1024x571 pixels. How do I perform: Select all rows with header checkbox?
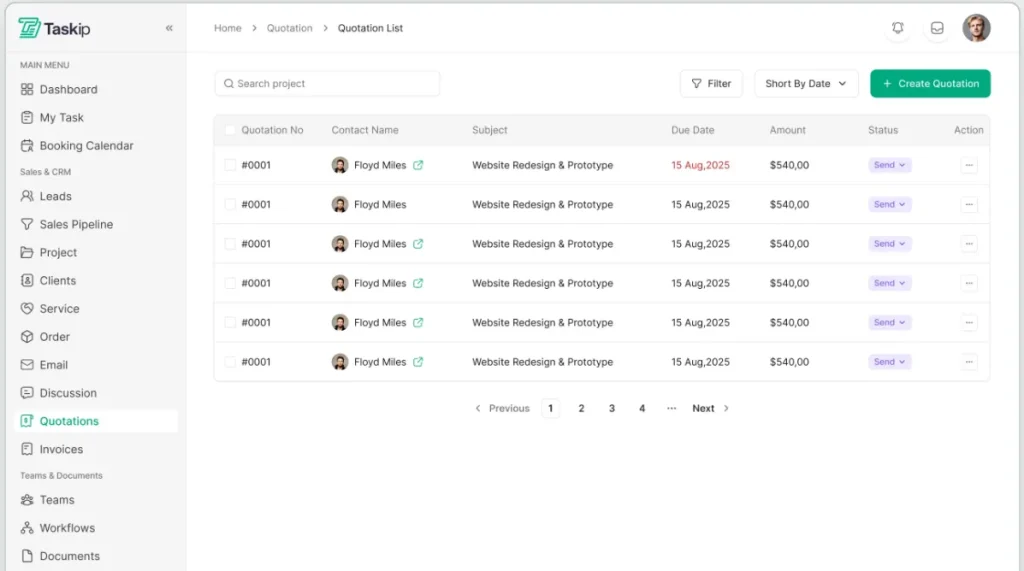tap(231, 130)
